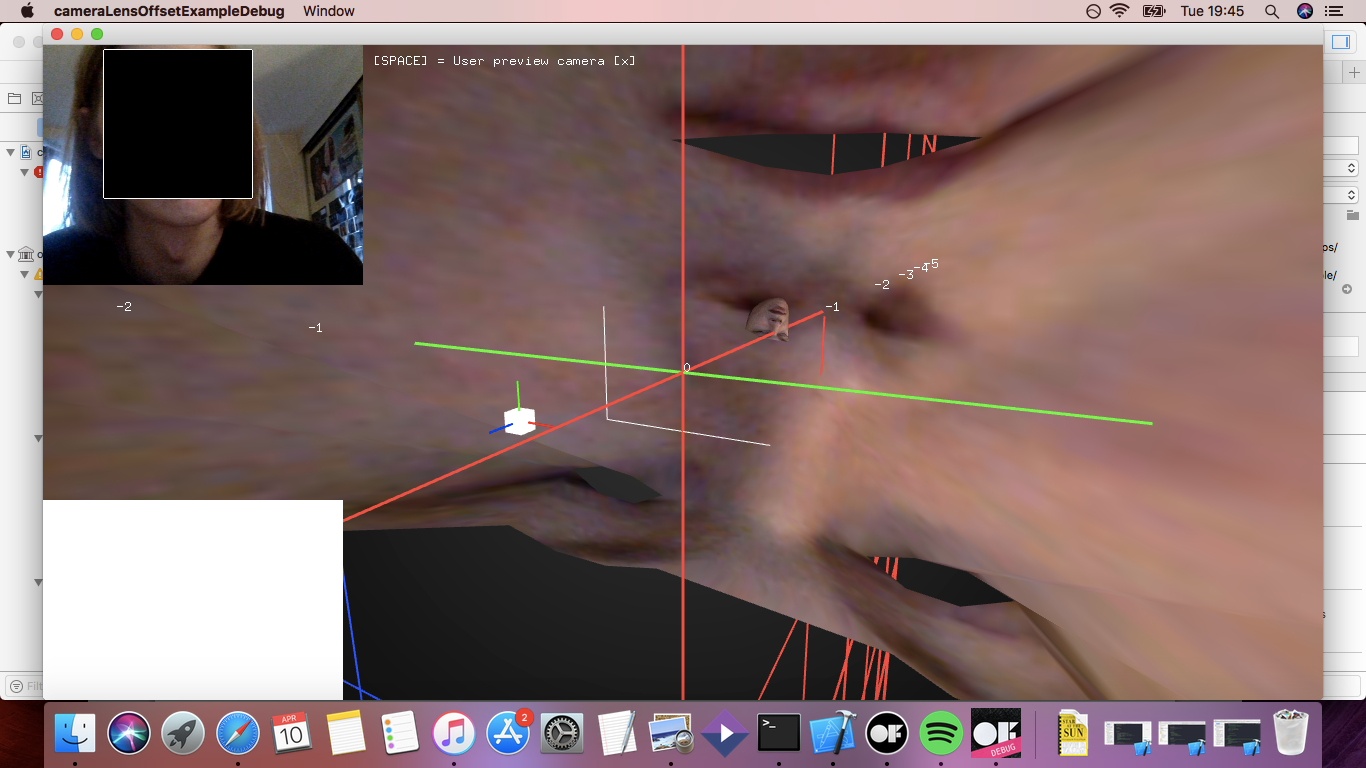This screenshot has height=768, width=1366.
Task: Open Preview app in the Dock
Action: [671, 734]
